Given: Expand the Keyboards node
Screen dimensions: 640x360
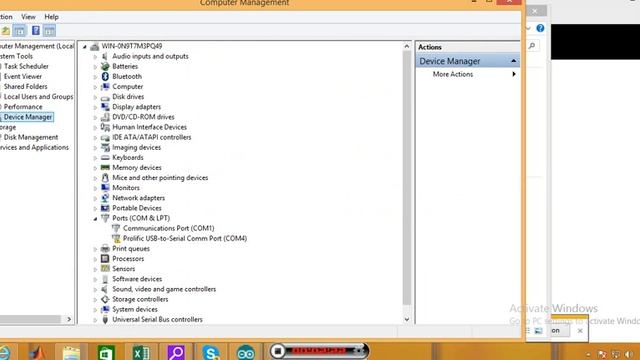Looking at the screenshot, I should [x=95, y=158].
